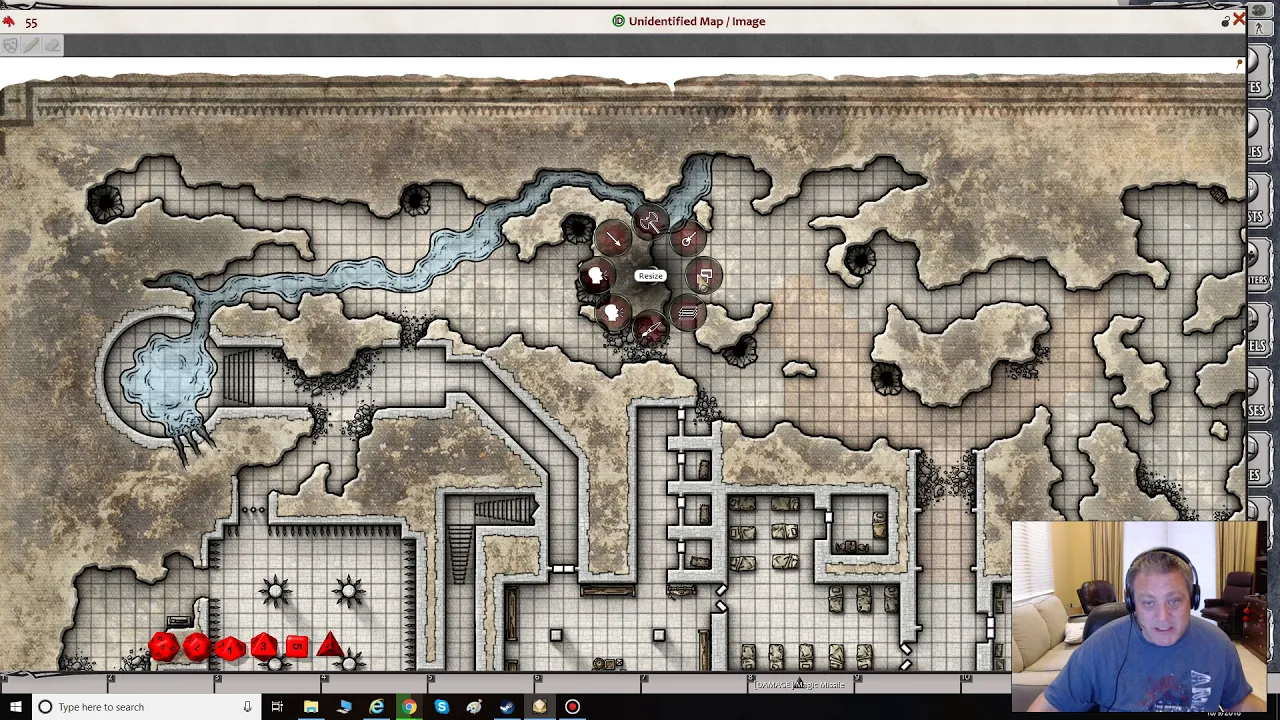Click the upper speaking-head radial option
Screen dimensions: 1280x720
coord(596,275)
